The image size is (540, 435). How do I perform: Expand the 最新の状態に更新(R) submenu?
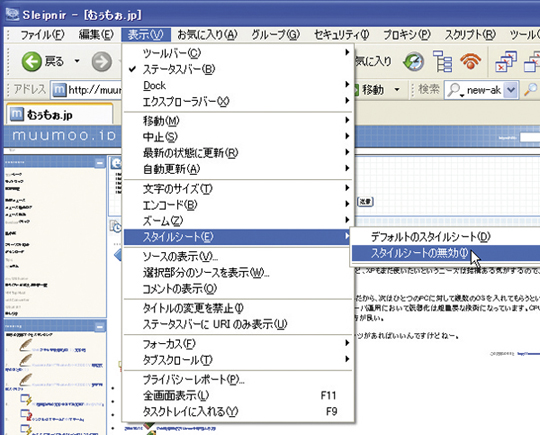pyautogui.click(x=238, y=153)
